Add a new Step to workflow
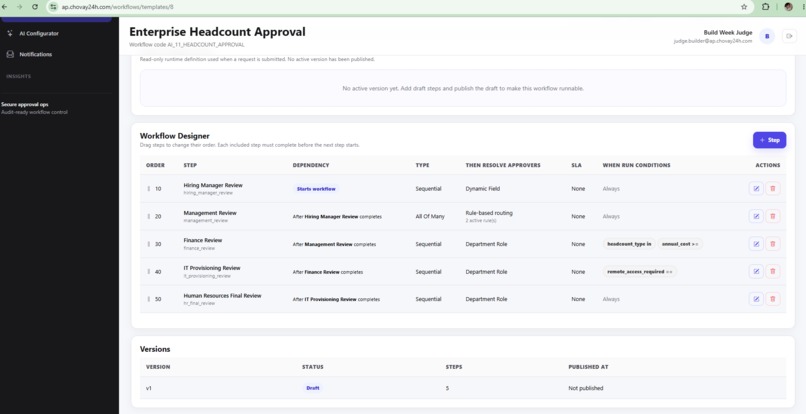806x414 pixels. [770, 140]
